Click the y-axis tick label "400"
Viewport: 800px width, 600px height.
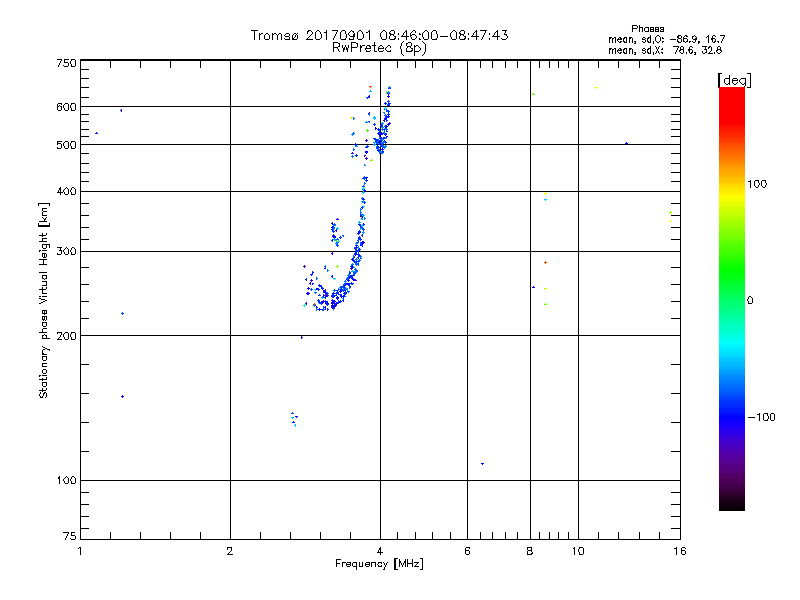pyautogui.click(x=66, y=191)
